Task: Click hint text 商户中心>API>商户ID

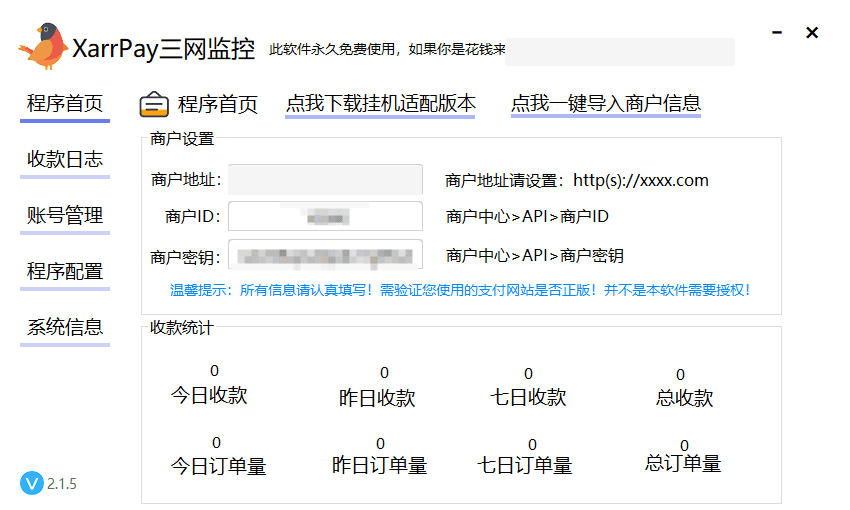Action: coord(527,217)
